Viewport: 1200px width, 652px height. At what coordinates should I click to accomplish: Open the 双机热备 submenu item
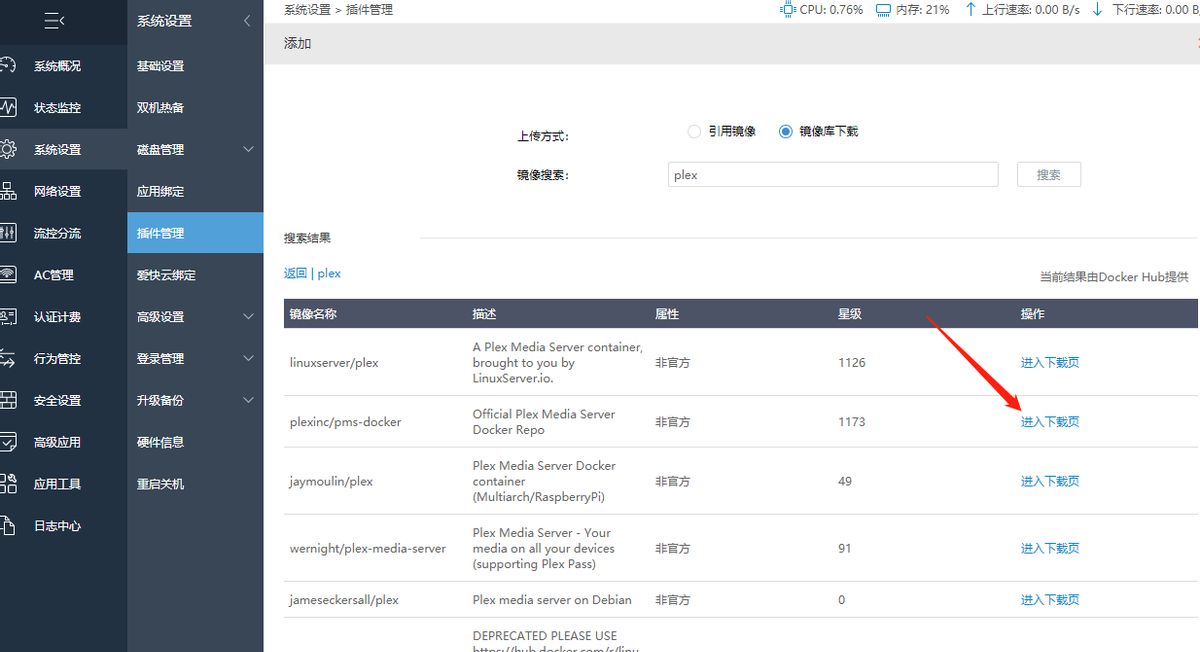point(160,107)
